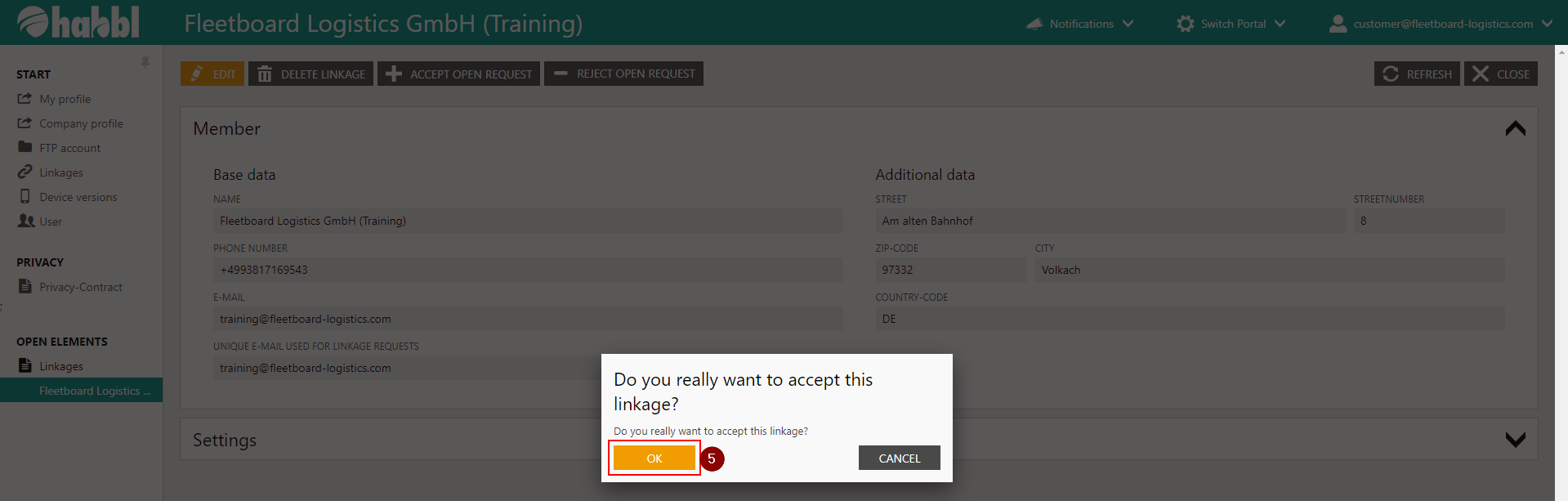Open Device versions in sidebar
1568x501 pixels.
[78, 197]
